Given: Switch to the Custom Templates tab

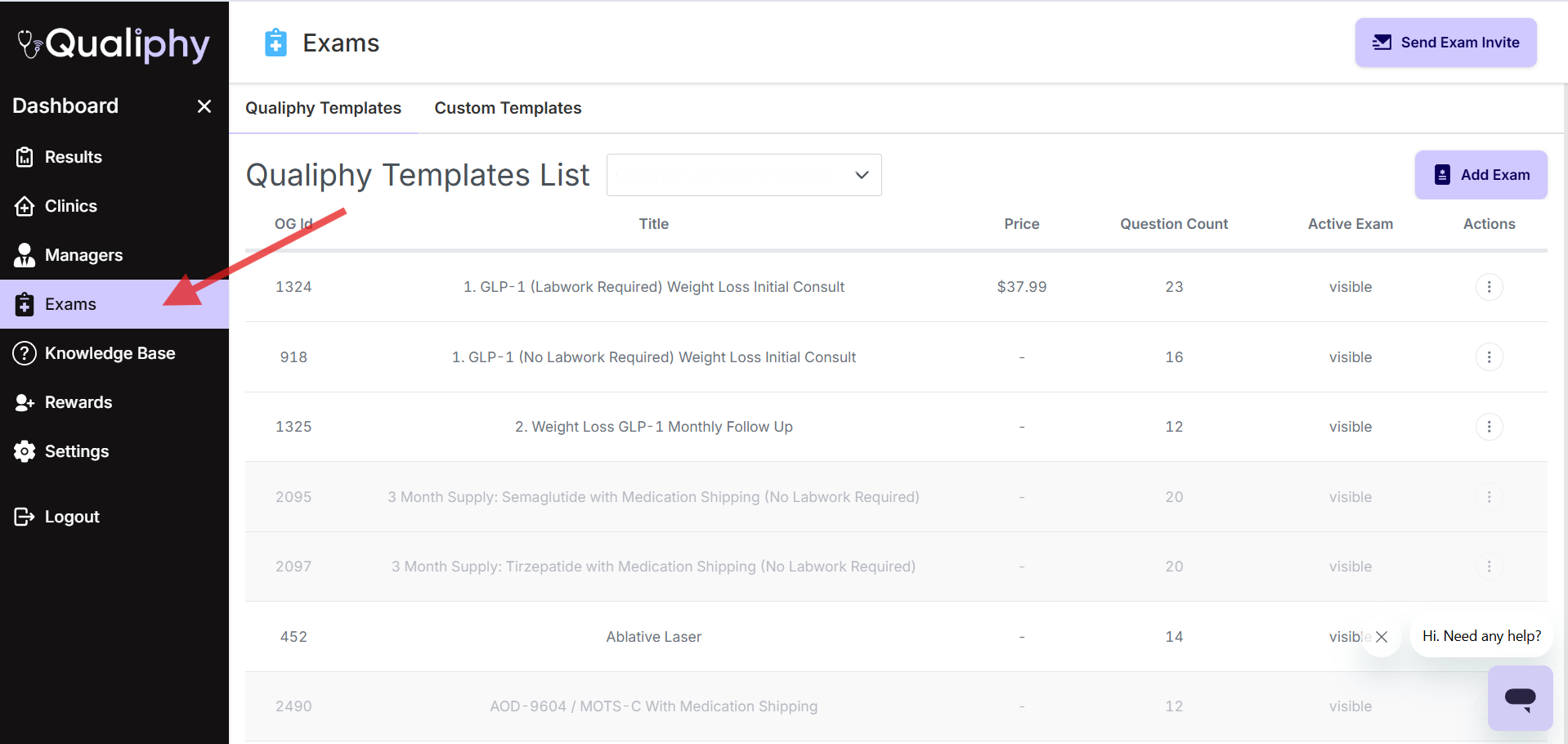Looking at the screenshot, I should pos(508,108).
